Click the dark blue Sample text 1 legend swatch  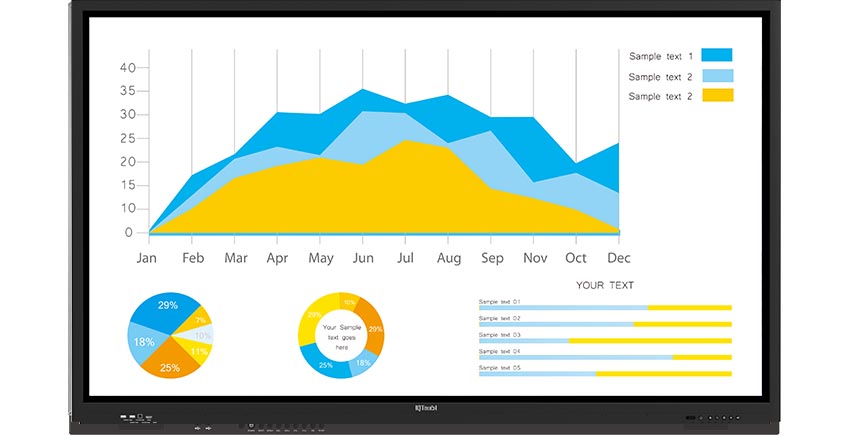click(x=716, y=56)
